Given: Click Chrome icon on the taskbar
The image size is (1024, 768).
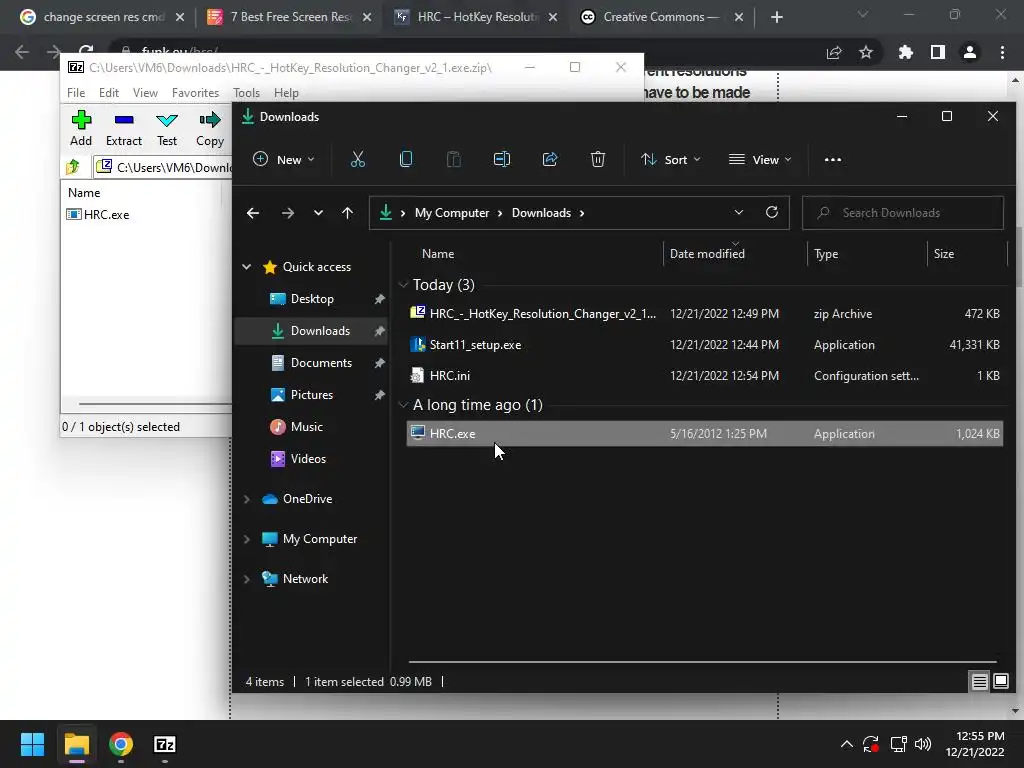Looking at the screenshot, I should 121,744.
